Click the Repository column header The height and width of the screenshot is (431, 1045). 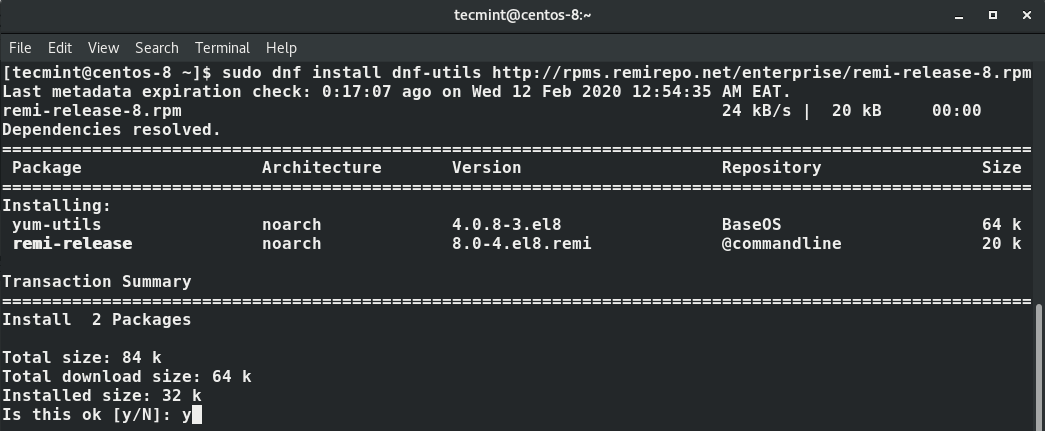771,168
